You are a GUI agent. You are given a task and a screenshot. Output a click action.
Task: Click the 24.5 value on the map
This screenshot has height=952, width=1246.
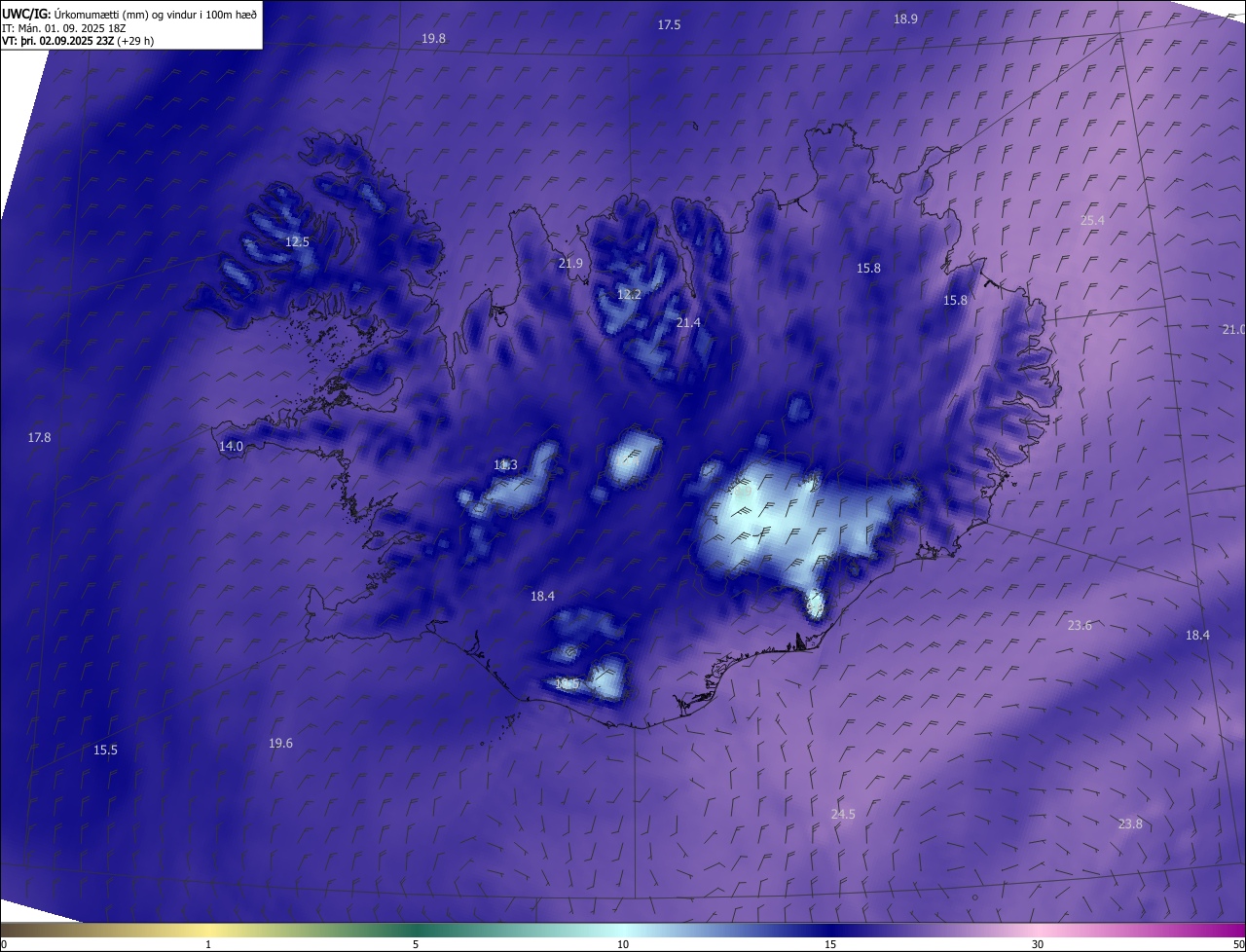(x=843, y=815)
